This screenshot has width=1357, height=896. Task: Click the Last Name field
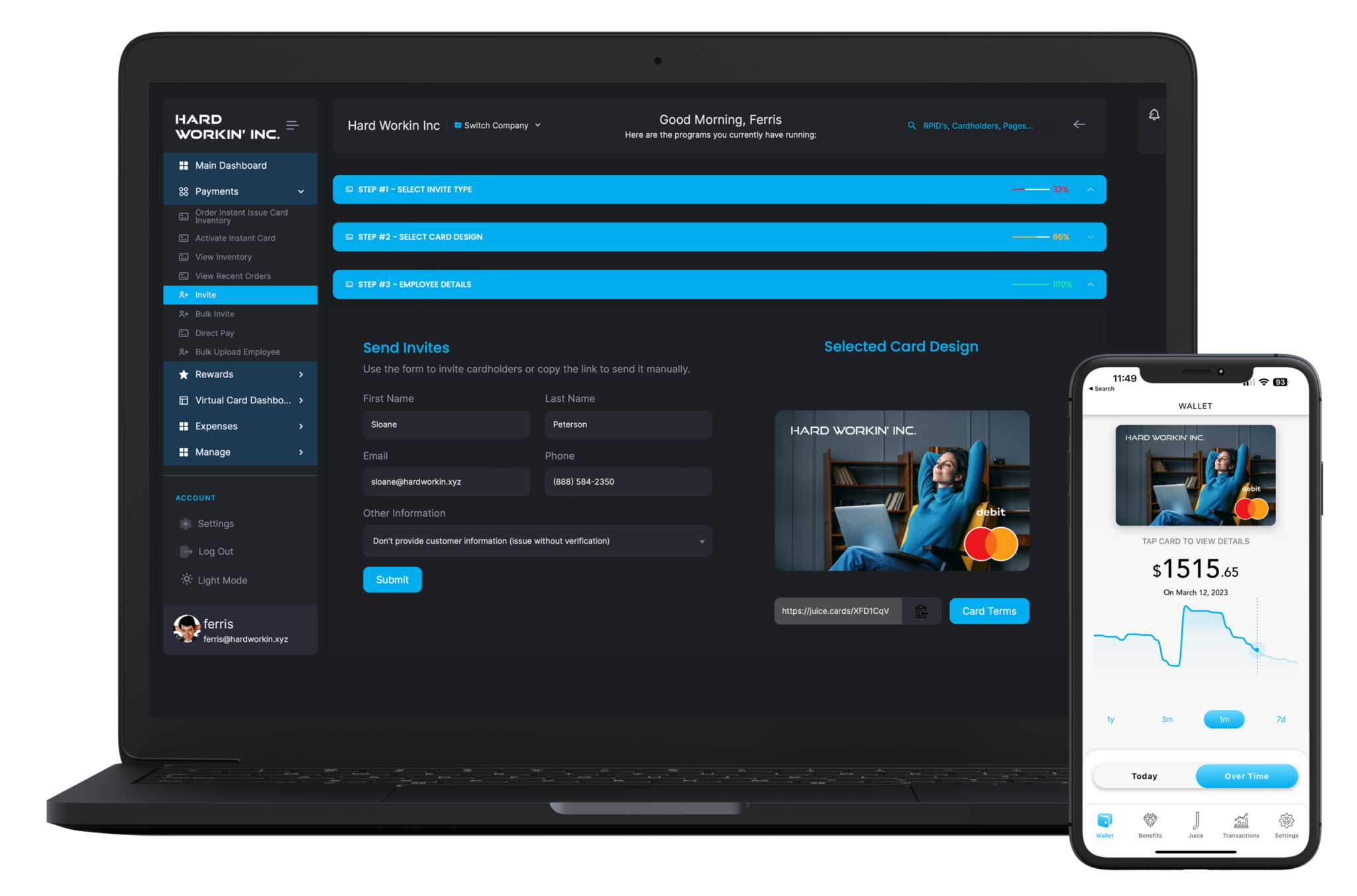pyautogui.click(x=628, y=424)
